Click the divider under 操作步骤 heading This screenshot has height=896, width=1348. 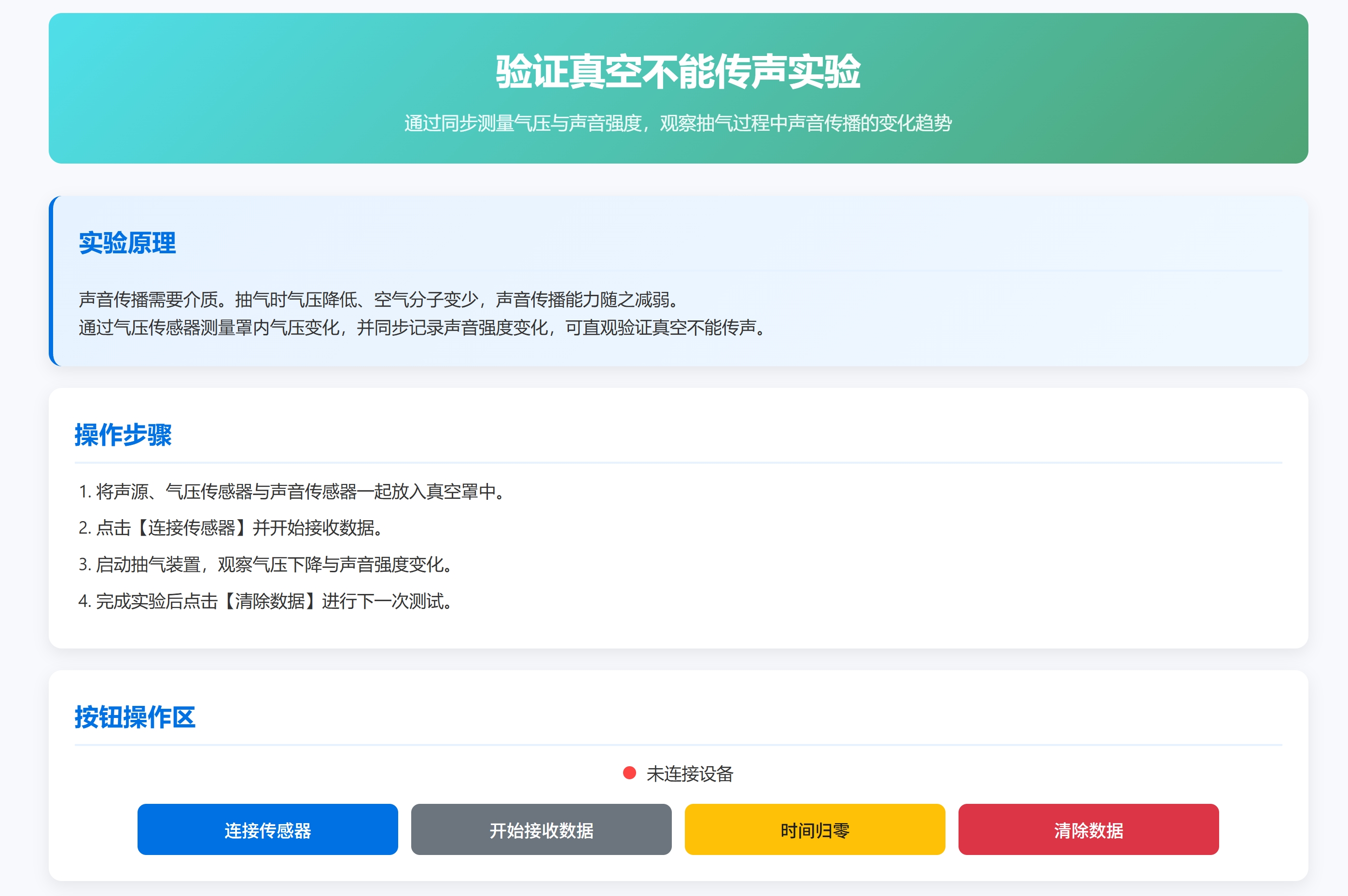(678, 462)
